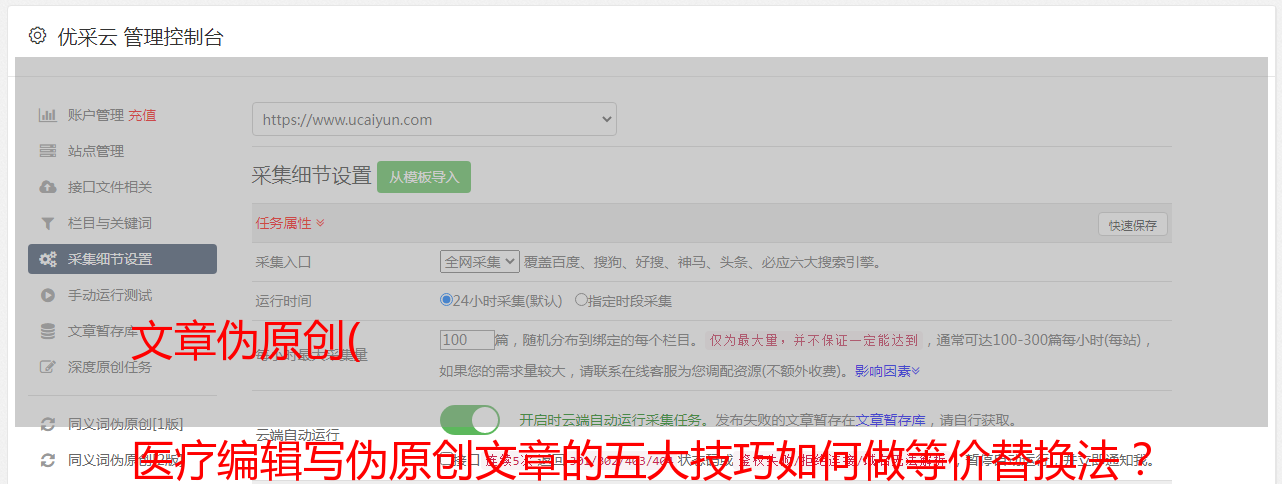Viewport: 1282px width, 484px height.
Task: Open the 文章暂存库 link in auto-run description
Action: coord(890,420)
